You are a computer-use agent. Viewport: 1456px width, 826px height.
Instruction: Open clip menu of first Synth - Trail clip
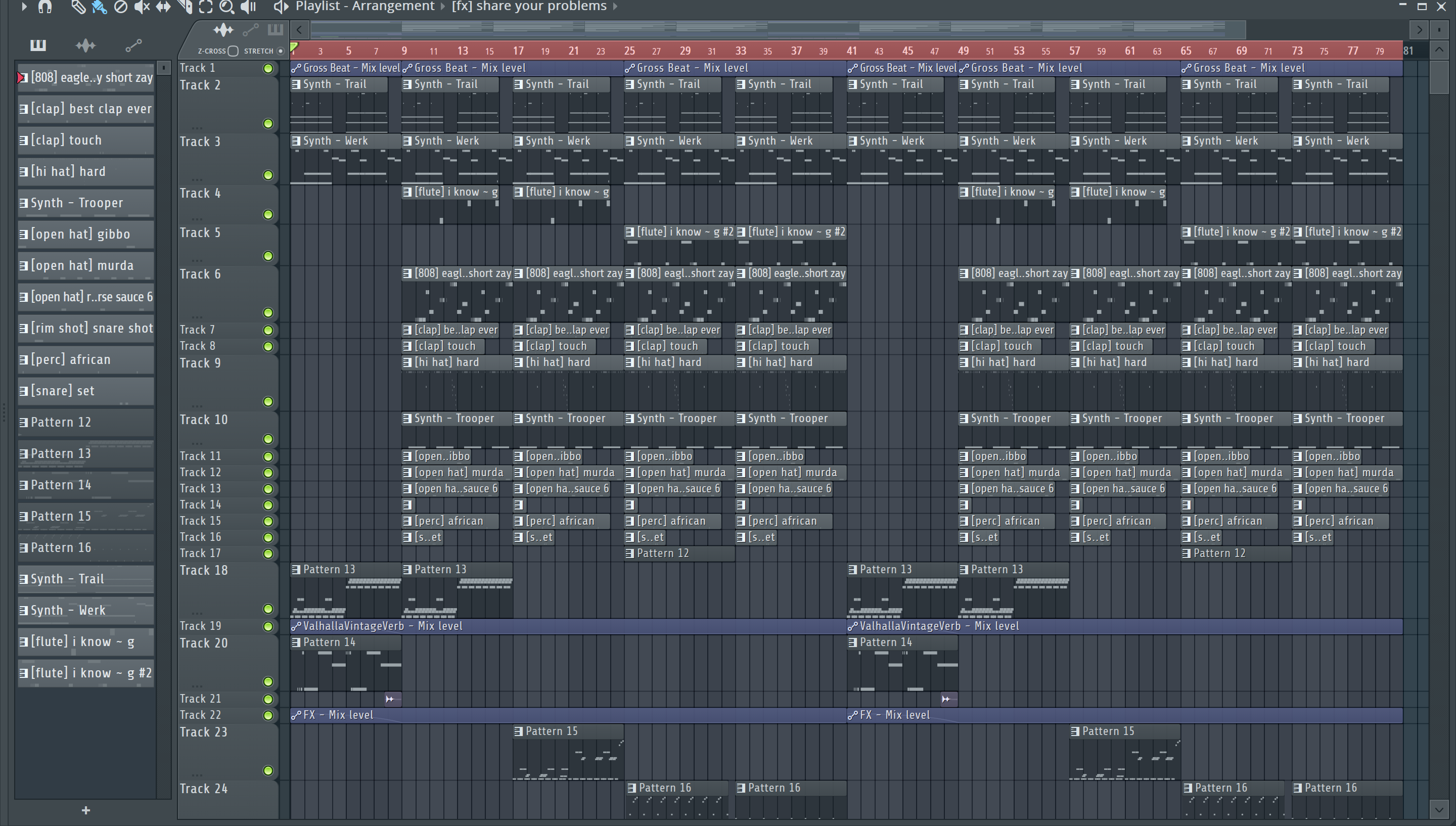click(296, 84)
